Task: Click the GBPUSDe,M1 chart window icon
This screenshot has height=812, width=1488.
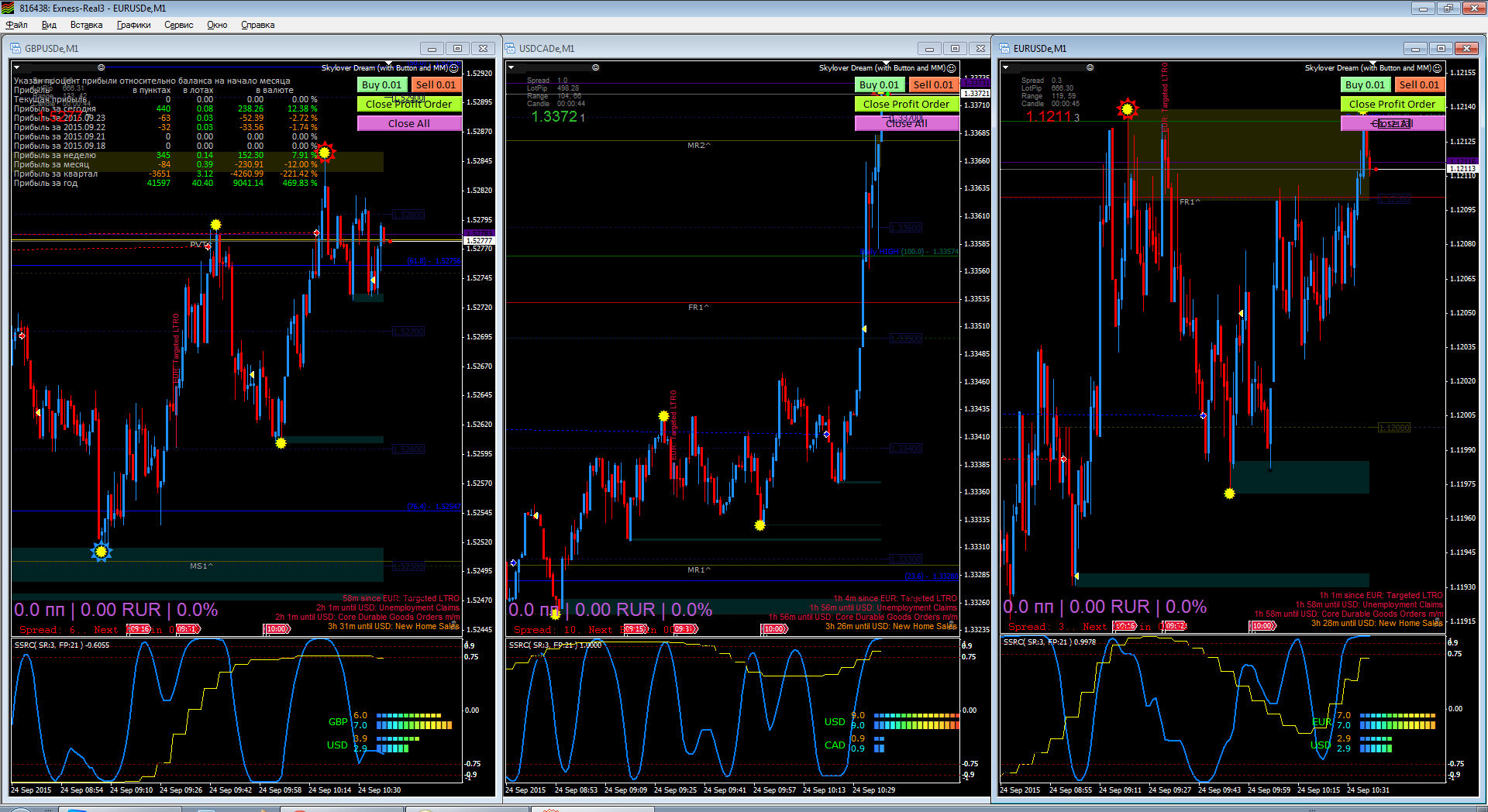Action: [15, 48]
